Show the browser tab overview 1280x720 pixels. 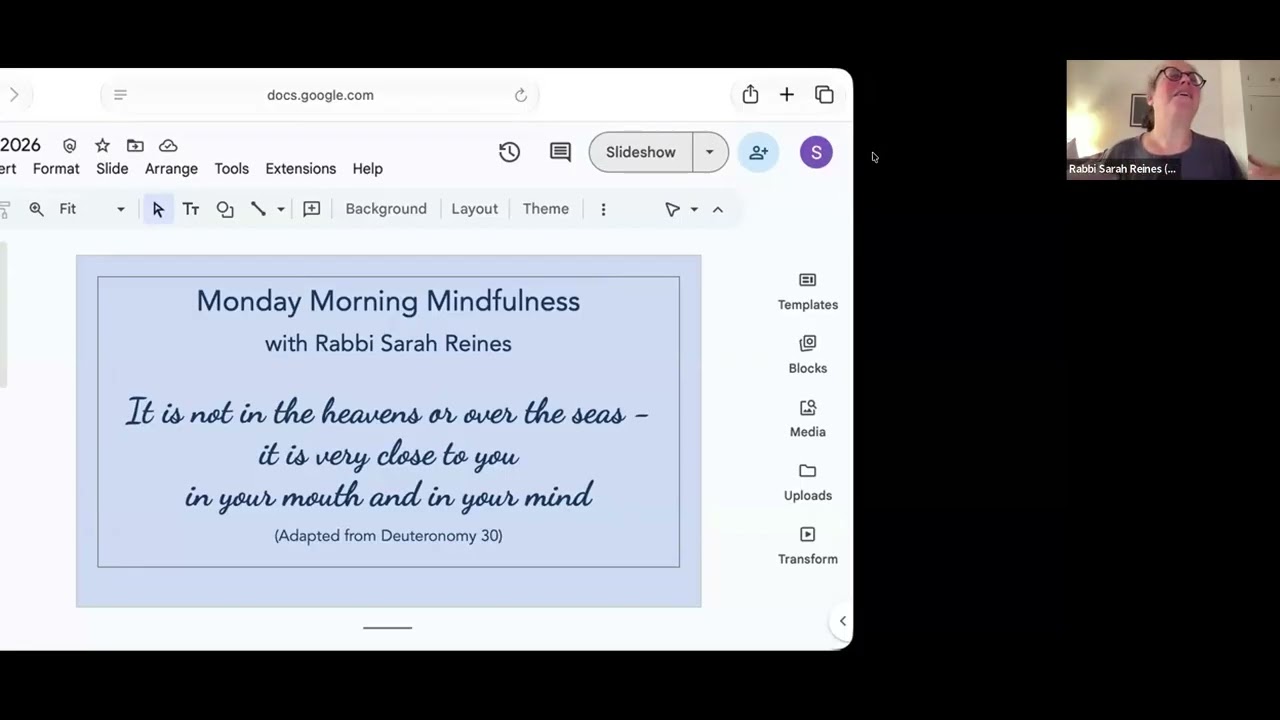[x=824, y=95]
